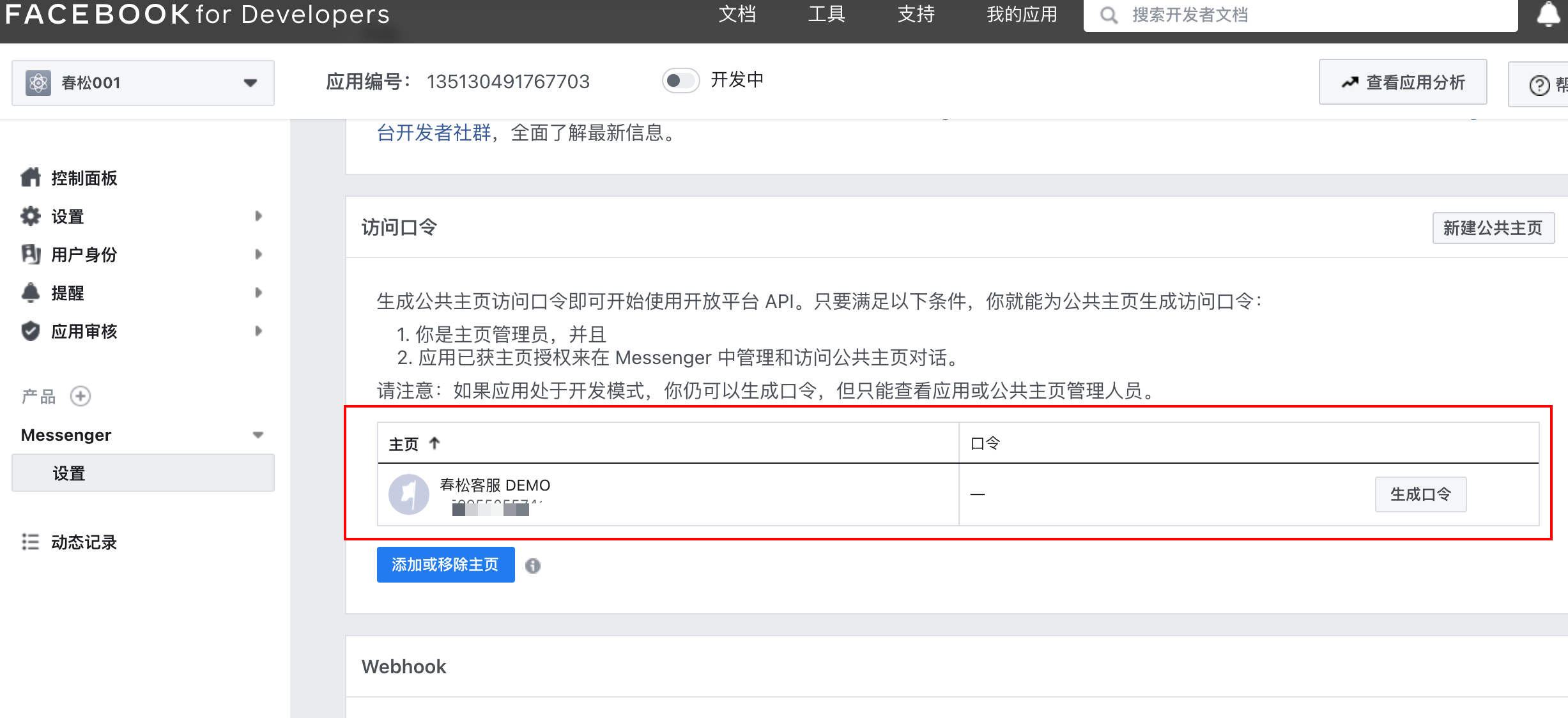Click the 产品 sidebar label
1568x718 pixels.
tap(38, 397)
